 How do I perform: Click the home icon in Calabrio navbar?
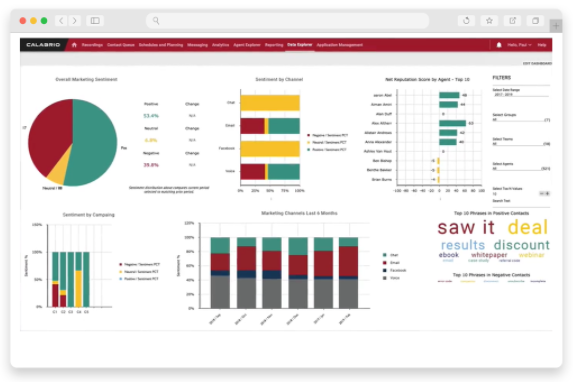coord(74,45)
